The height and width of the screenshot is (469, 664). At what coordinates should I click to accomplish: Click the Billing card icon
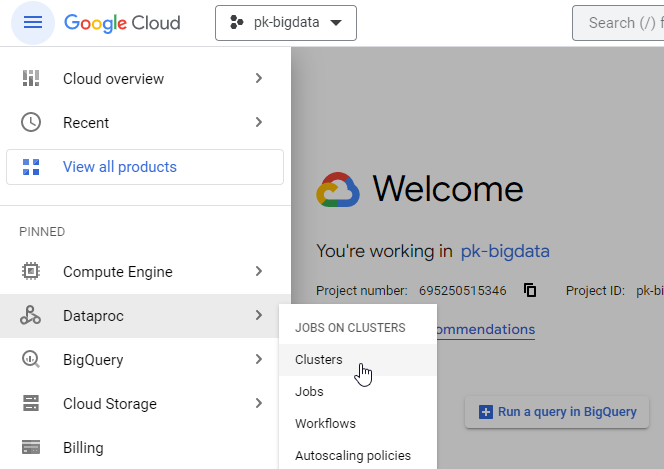(31, 448)
